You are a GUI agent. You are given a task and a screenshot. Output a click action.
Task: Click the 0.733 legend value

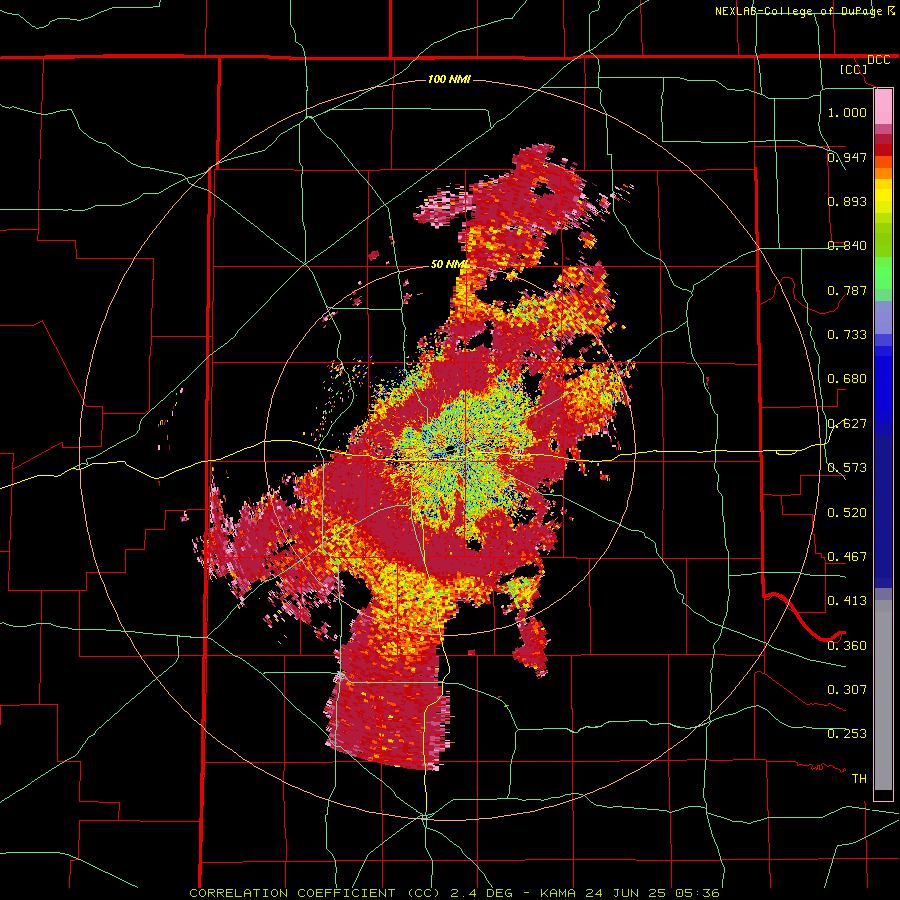click(847, 335)
